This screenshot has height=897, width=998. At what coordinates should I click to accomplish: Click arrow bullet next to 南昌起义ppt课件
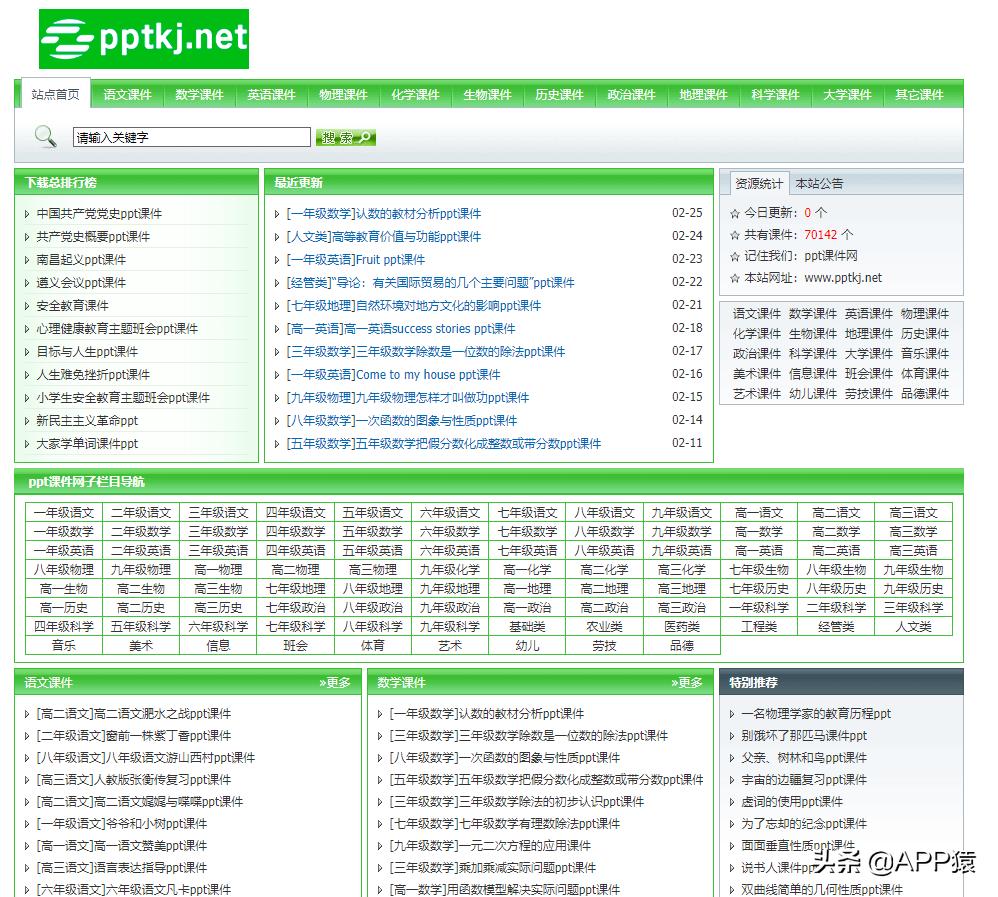27,260
